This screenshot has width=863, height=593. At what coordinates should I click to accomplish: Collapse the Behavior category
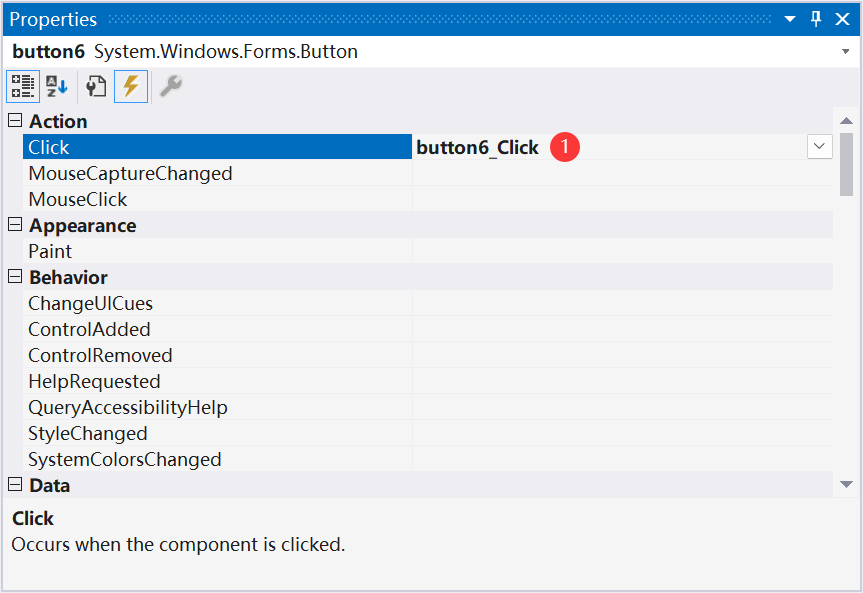(x=15, y=276)
